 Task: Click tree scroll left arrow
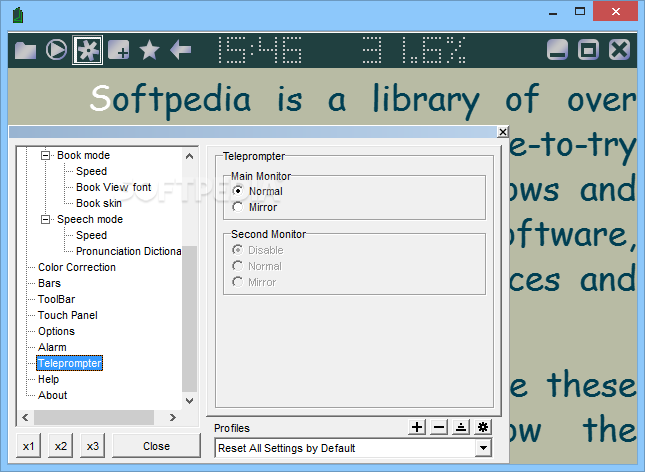(x=26, y=417)
